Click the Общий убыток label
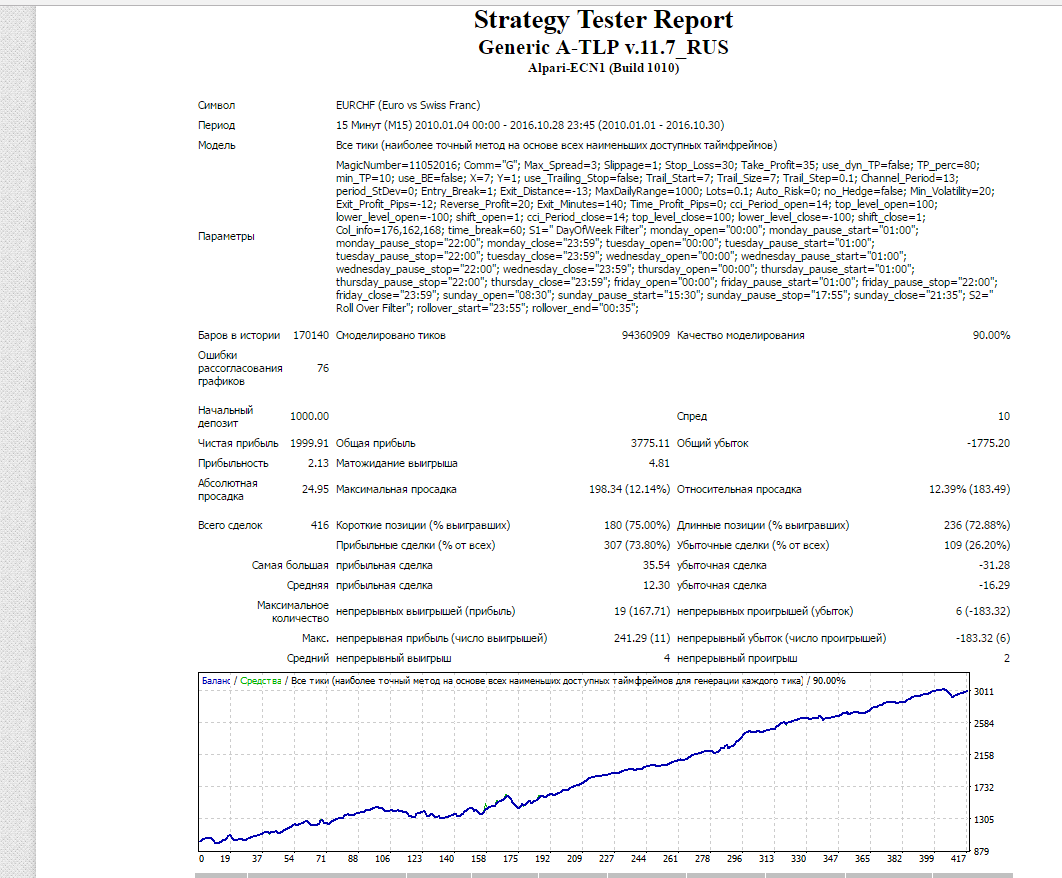Viewport: 1062px width, 878px height. (713, 443)
